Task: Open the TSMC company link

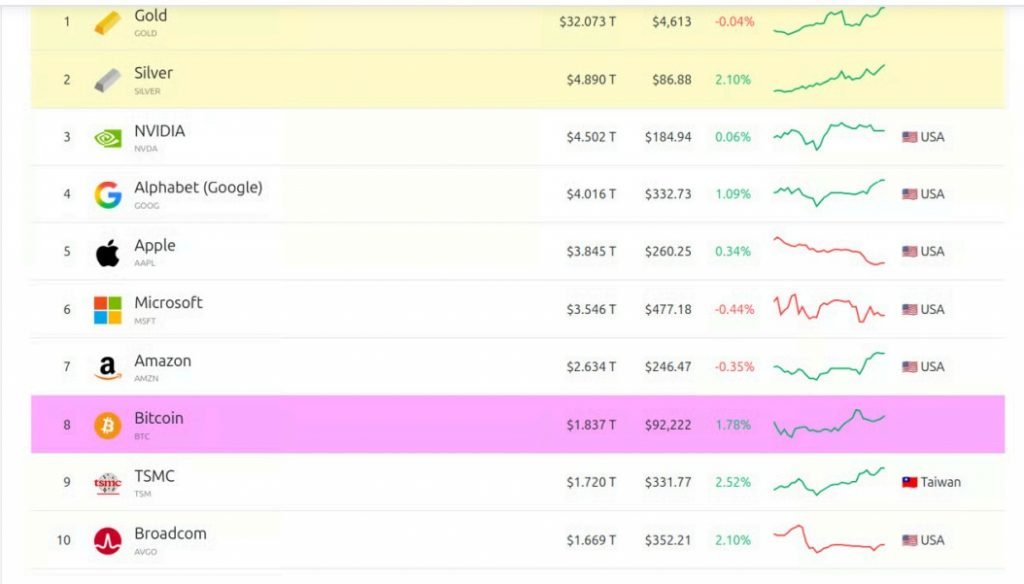Action: [x=154, y=476]
